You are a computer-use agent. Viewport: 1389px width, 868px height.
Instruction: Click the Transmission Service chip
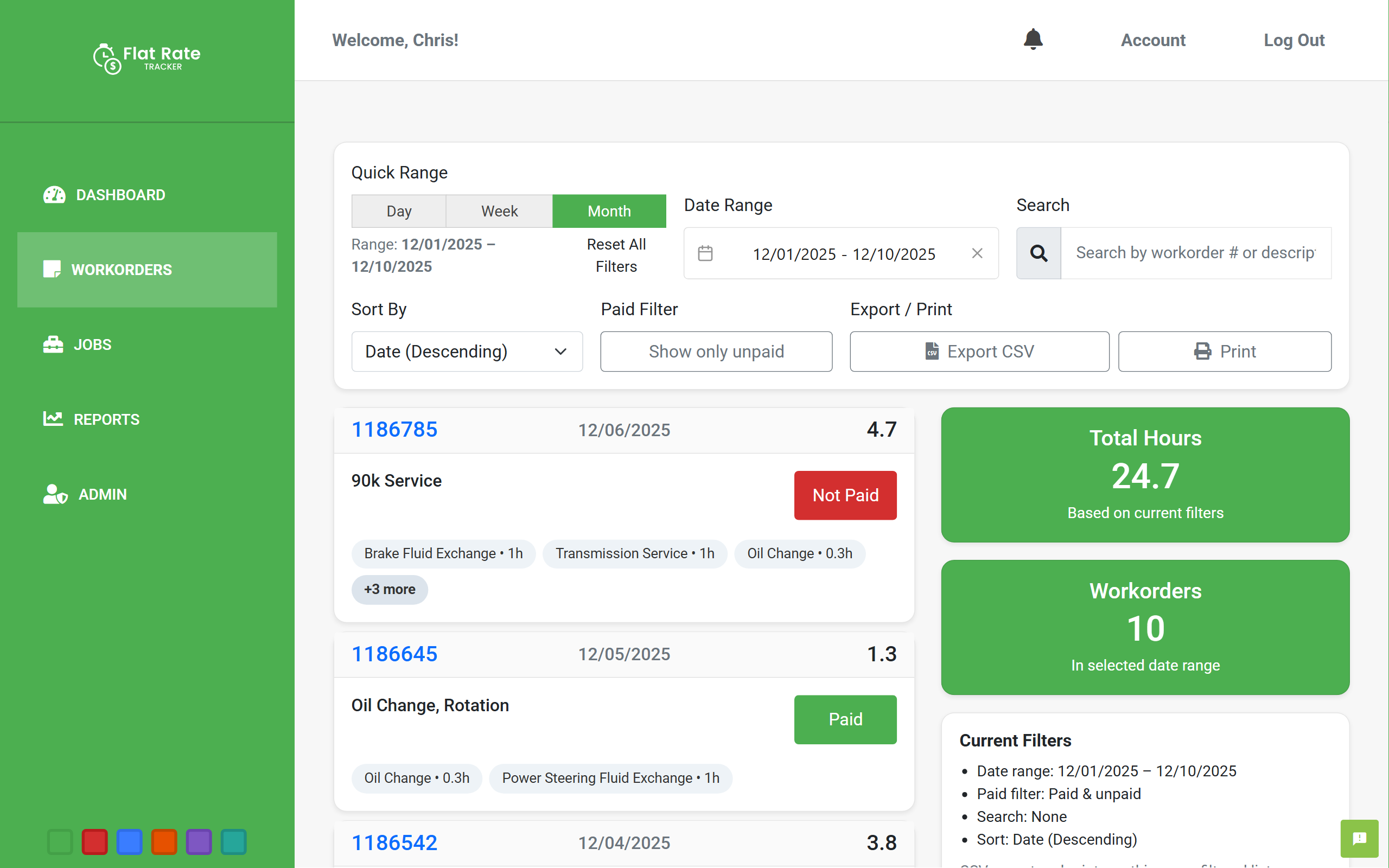[635, 553]
